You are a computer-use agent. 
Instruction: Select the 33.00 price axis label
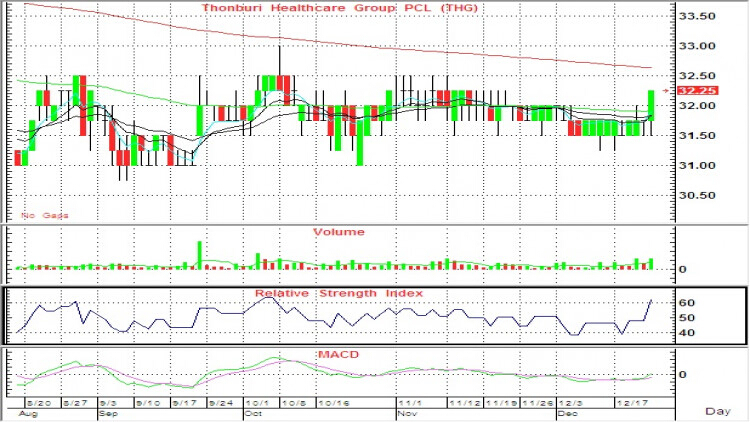pos(697,46)
